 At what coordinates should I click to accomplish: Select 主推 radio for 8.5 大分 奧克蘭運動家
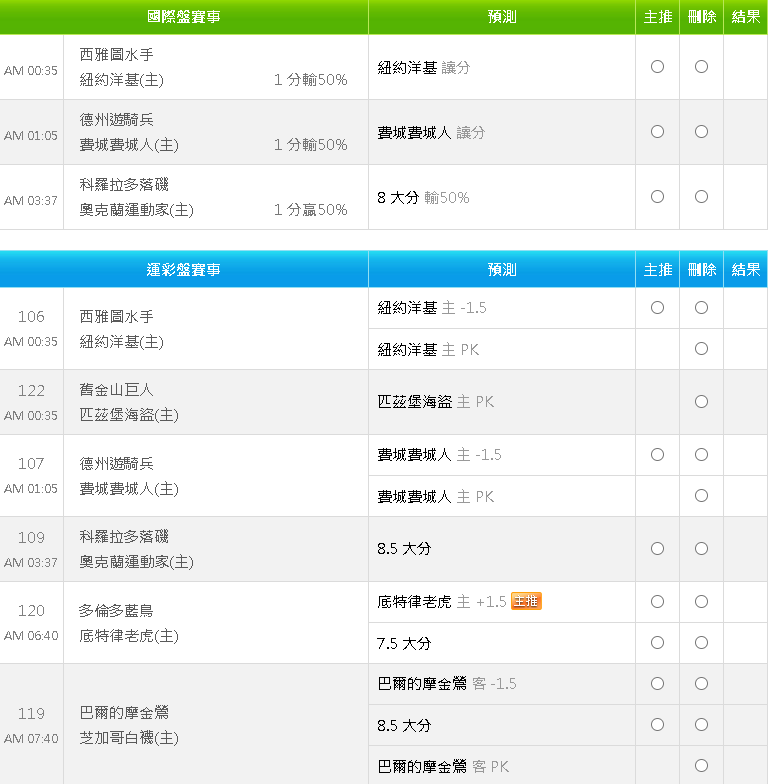tap(657, 548)
